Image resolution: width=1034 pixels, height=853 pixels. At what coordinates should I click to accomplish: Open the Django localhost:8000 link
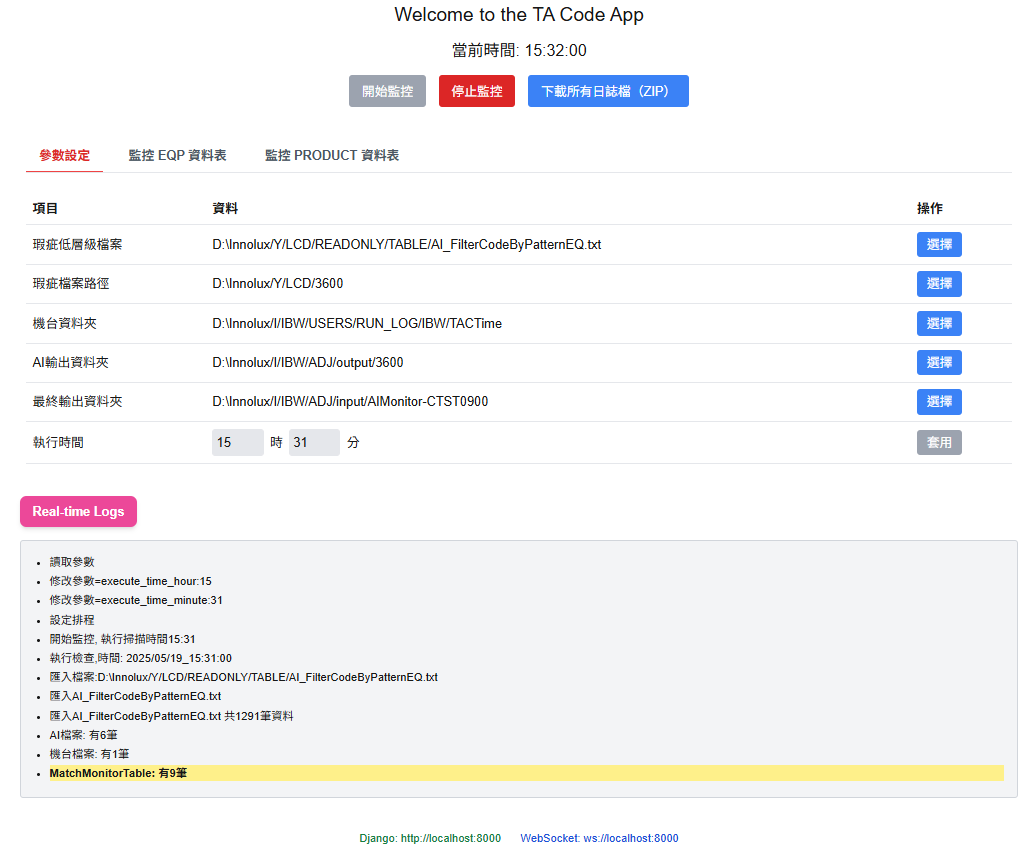point(430,838)
